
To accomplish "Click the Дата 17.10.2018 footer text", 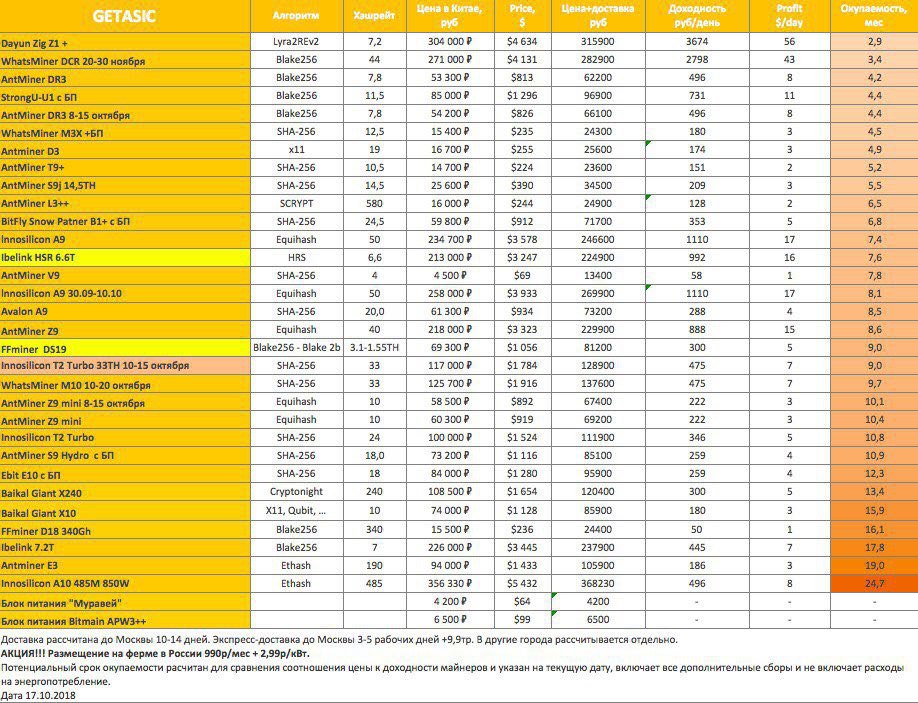I will (38, 696).
